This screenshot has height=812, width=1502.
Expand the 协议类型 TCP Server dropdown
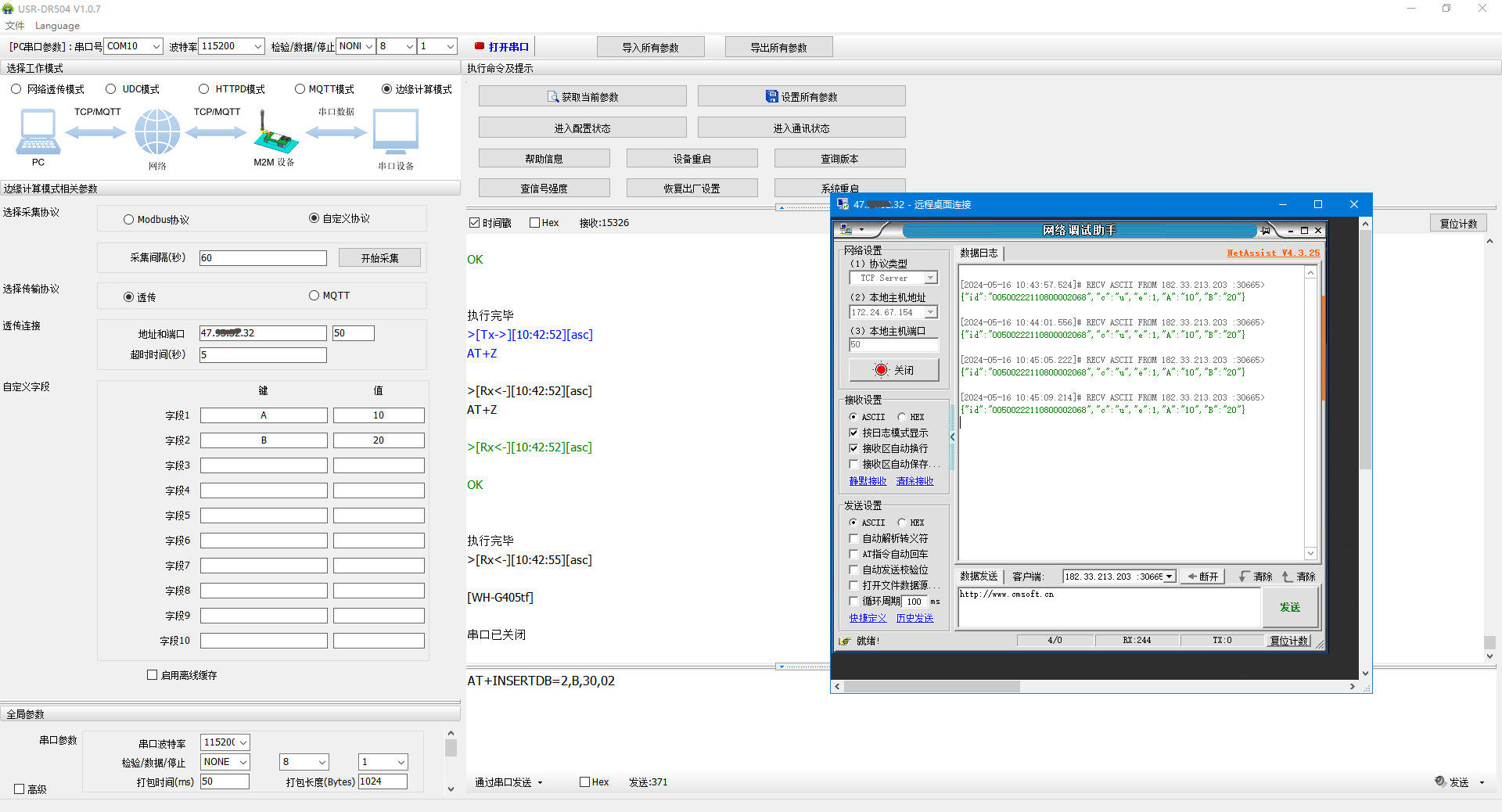tap(930, 278)
